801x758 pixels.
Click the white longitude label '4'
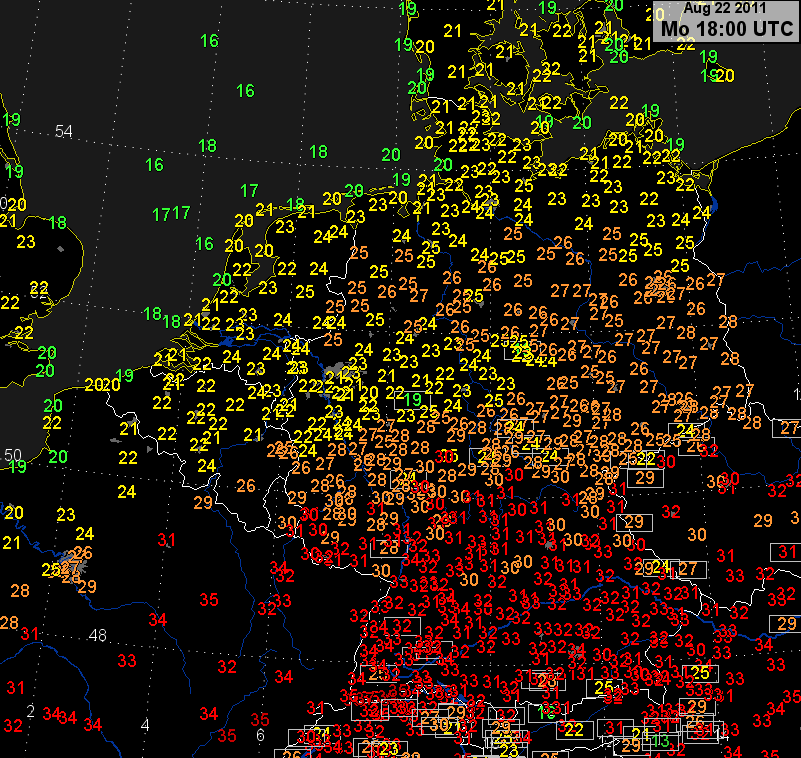tap(145, 724)
